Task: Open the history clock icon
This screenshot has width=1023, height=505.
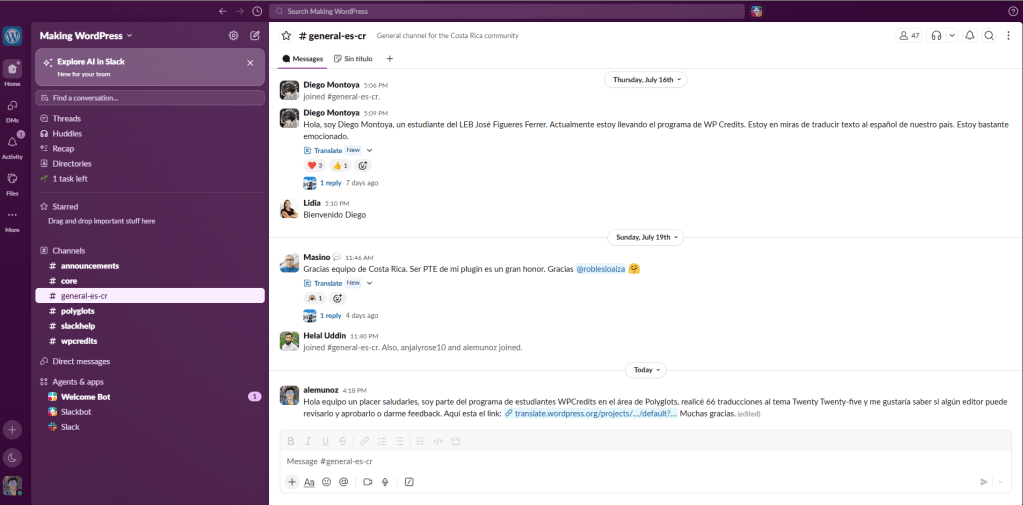Action: click(258, 11)
